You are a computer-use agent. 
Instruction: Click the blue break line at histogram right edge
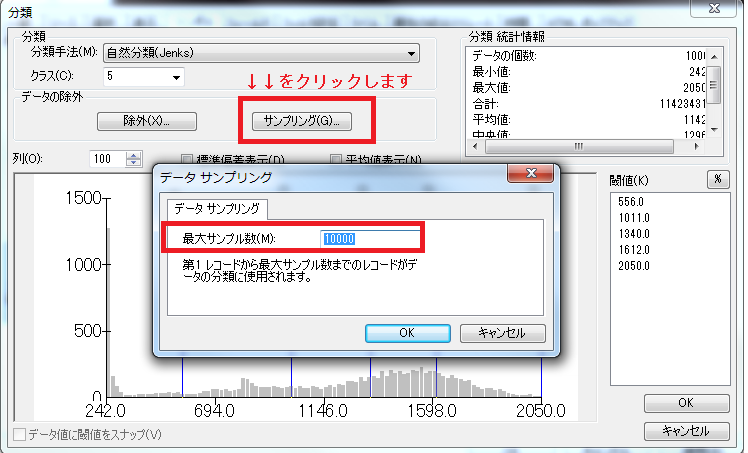click(x=541, y=377)
